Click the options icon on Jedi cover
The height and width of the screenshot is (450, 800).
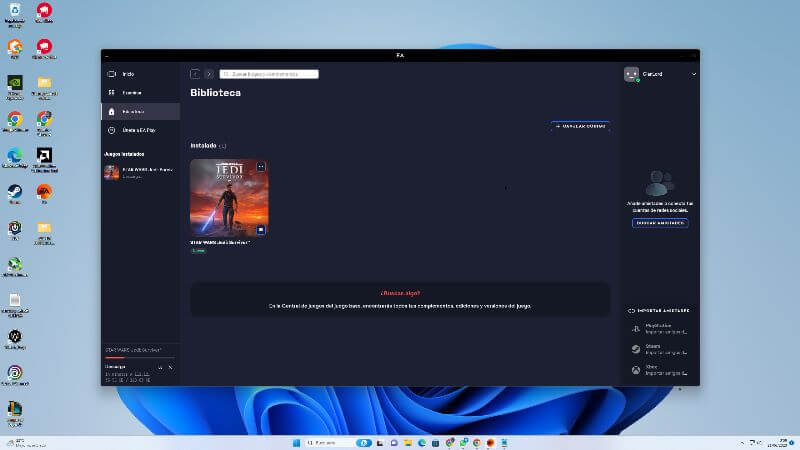click(x=261, y=166)
